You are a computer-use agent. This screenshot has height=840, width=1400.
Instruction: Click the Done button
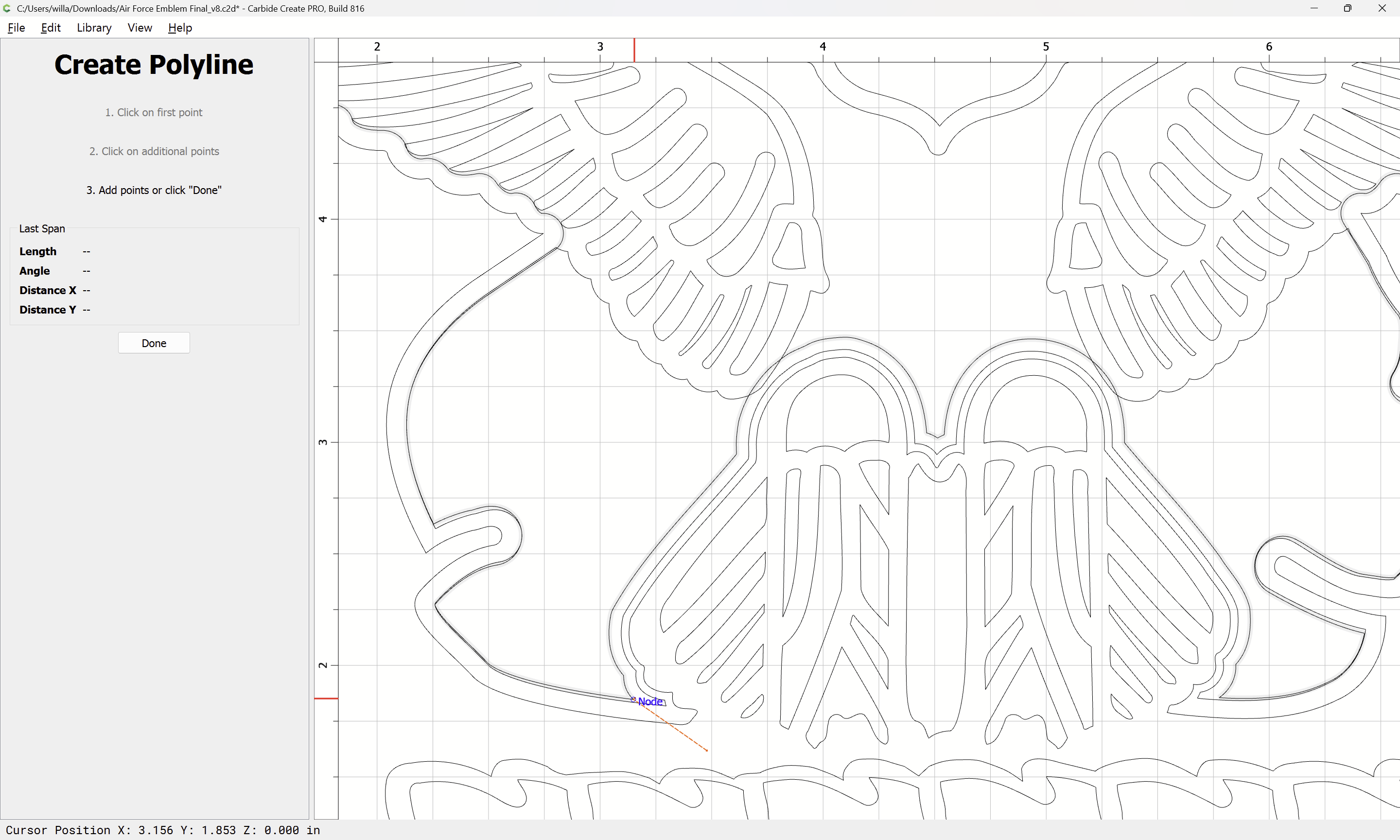[x=154, y=343]
